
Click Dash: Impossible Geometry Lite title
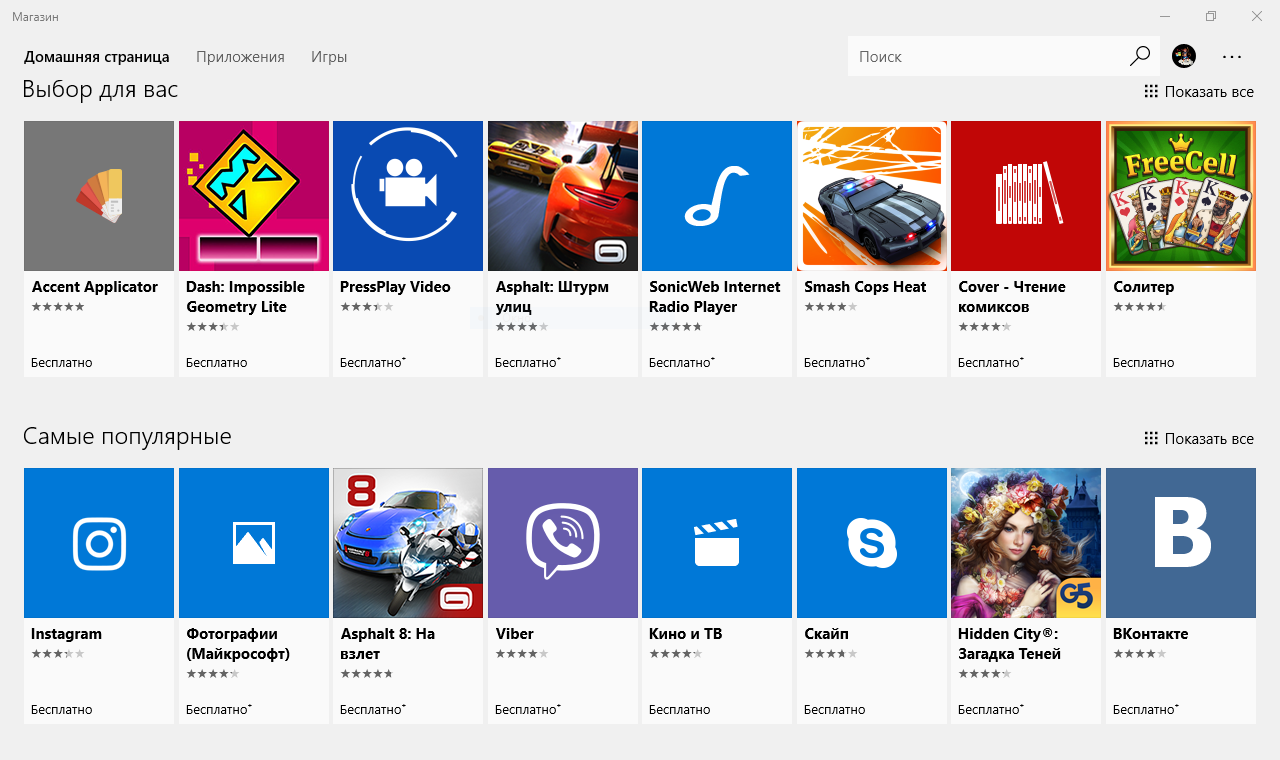coord(245,297)
